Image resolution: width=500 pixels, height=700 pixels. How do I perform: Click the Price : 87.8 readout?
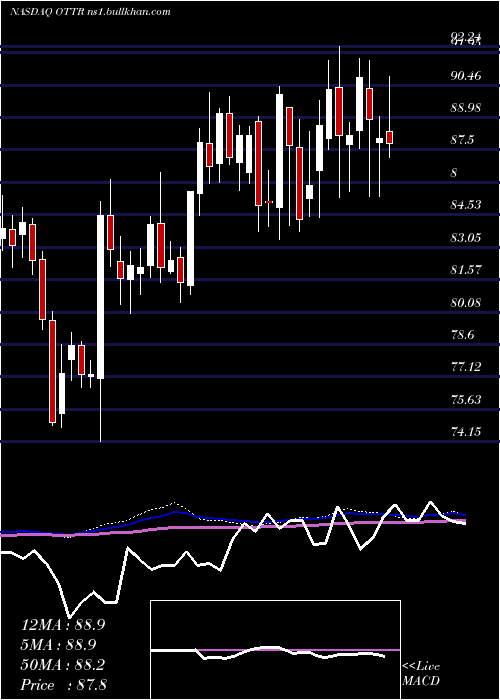point(63,685)
